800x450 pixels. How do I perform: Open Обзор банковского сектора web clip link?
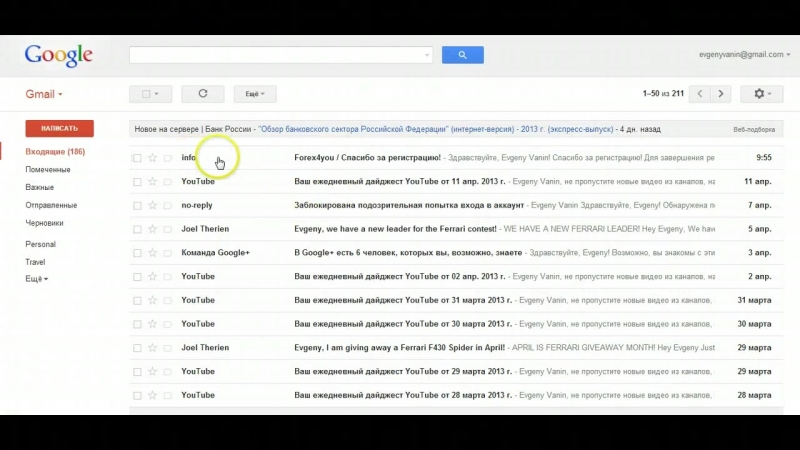pyautogui.click(x=436, y=129)
